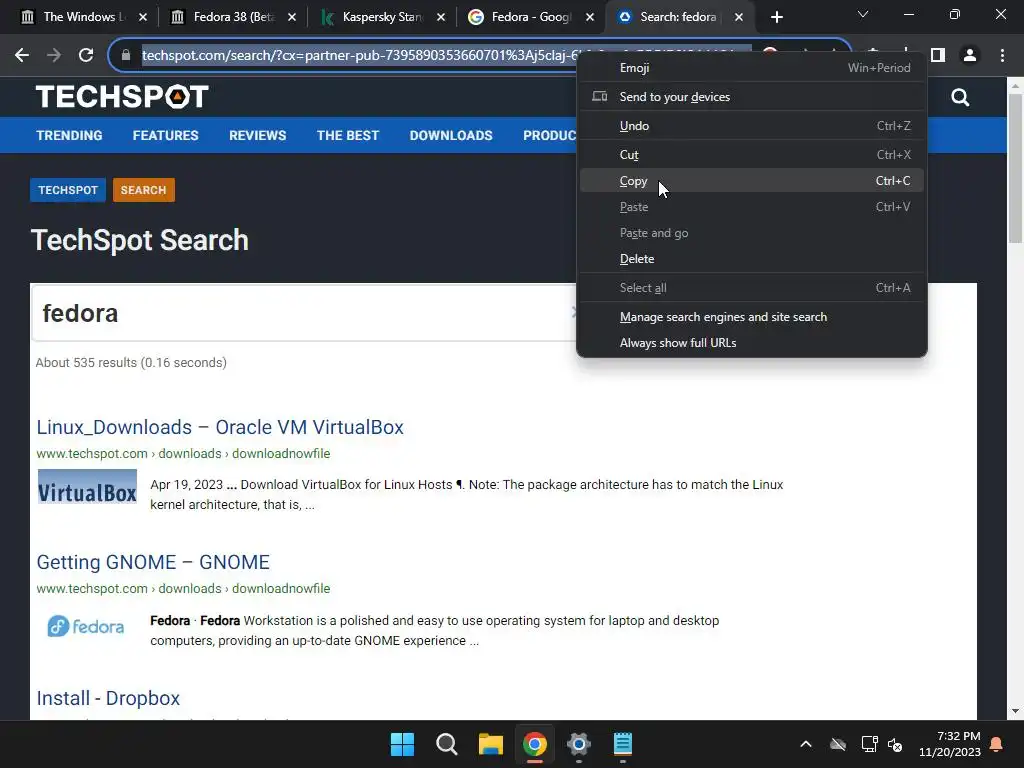
Task: Open the taskbar clock showing 7:32 PM
Action: point(950,744)
